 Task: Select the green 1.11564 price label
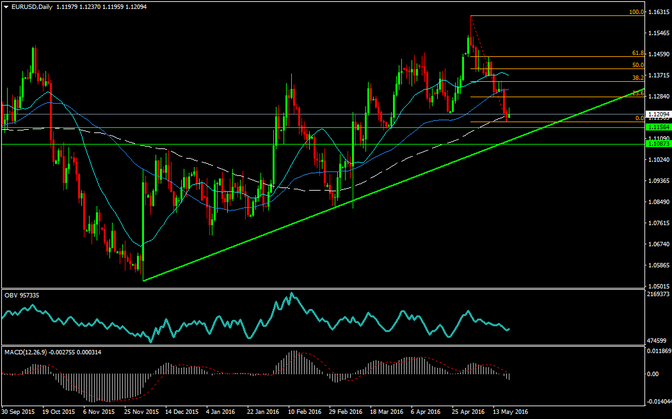657,128
